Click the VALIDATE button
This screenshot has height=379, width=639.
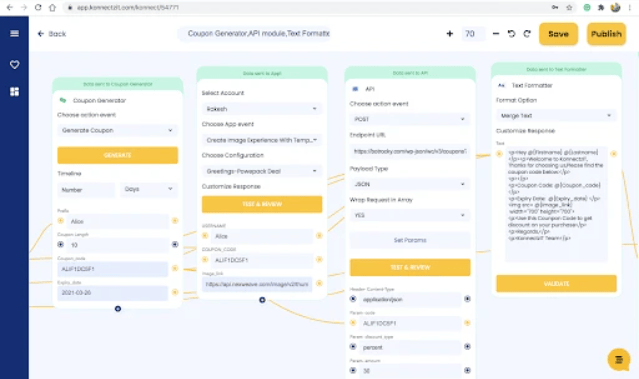[x=556, y=284]
